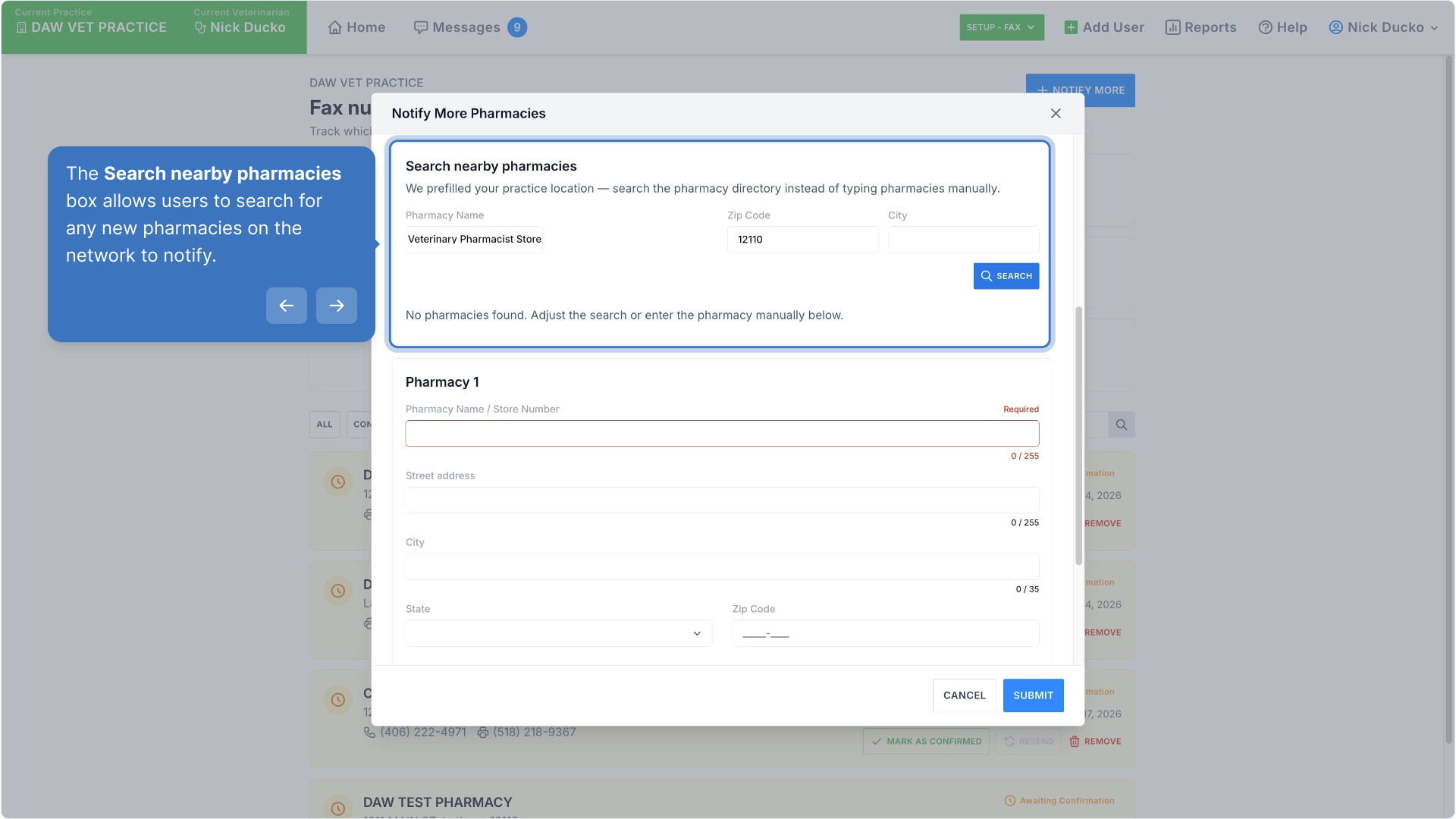1456x819 pixels.
Task: Click the Street address input
Action: pyautogui.click(x=722, y=500)
